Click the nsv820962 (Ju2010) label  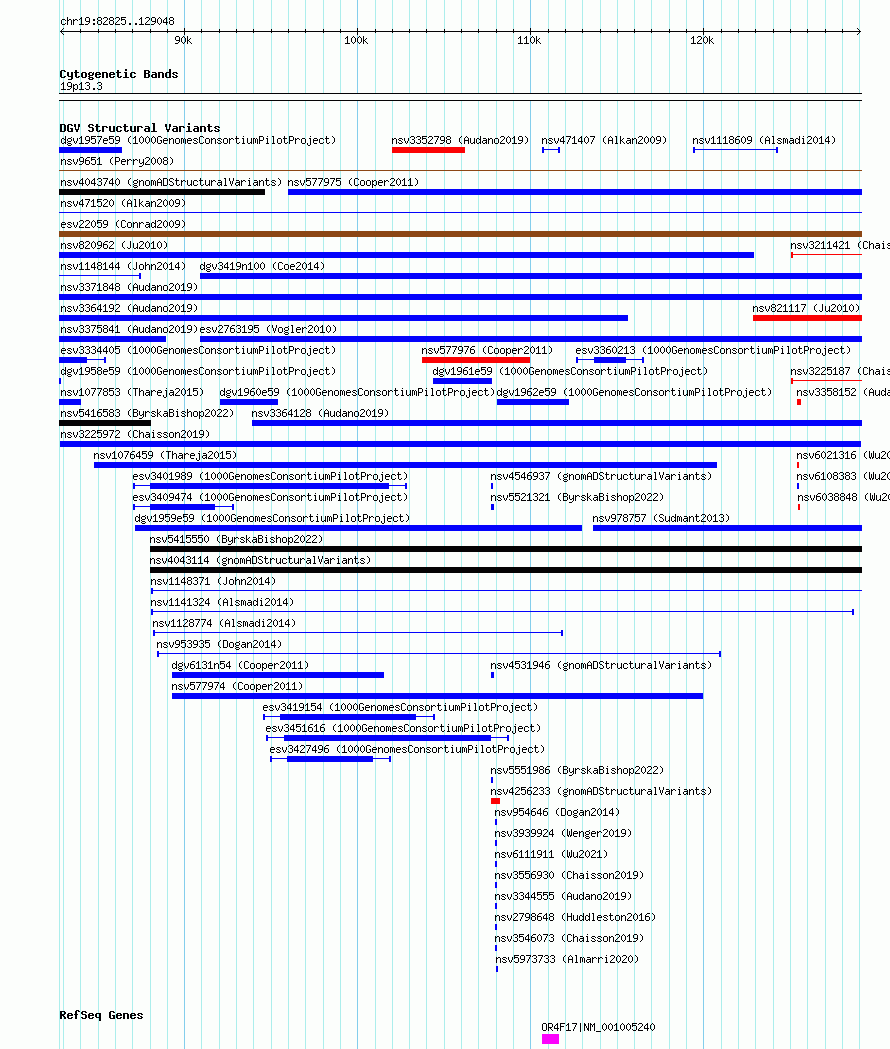tap(114, 246)
